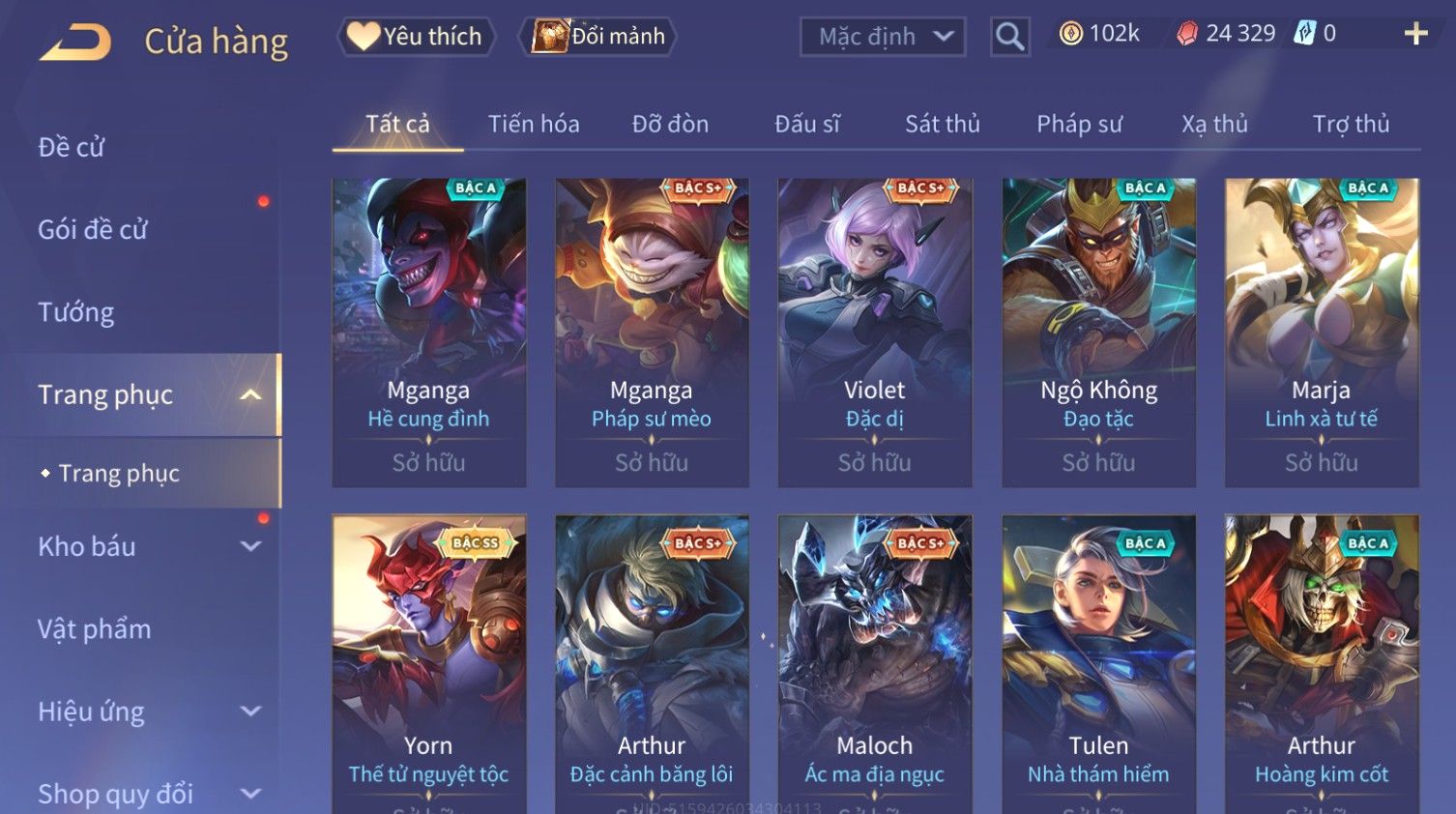Switch to the Pháp sư tab
1456x814 pixels.
(x=1079, y=124)
